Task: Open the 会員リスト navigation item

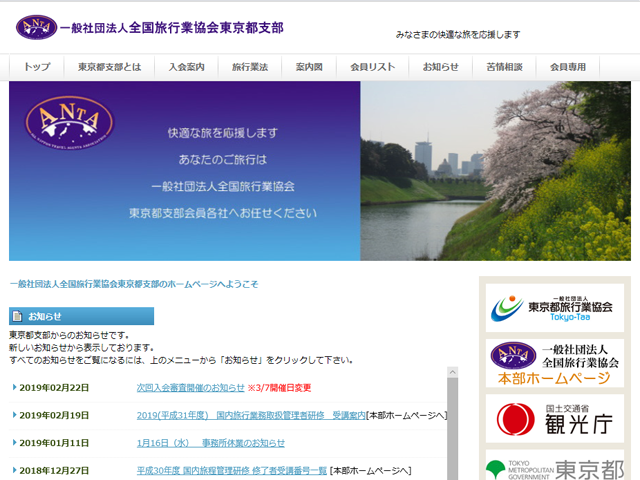Action: coord(373,67)
